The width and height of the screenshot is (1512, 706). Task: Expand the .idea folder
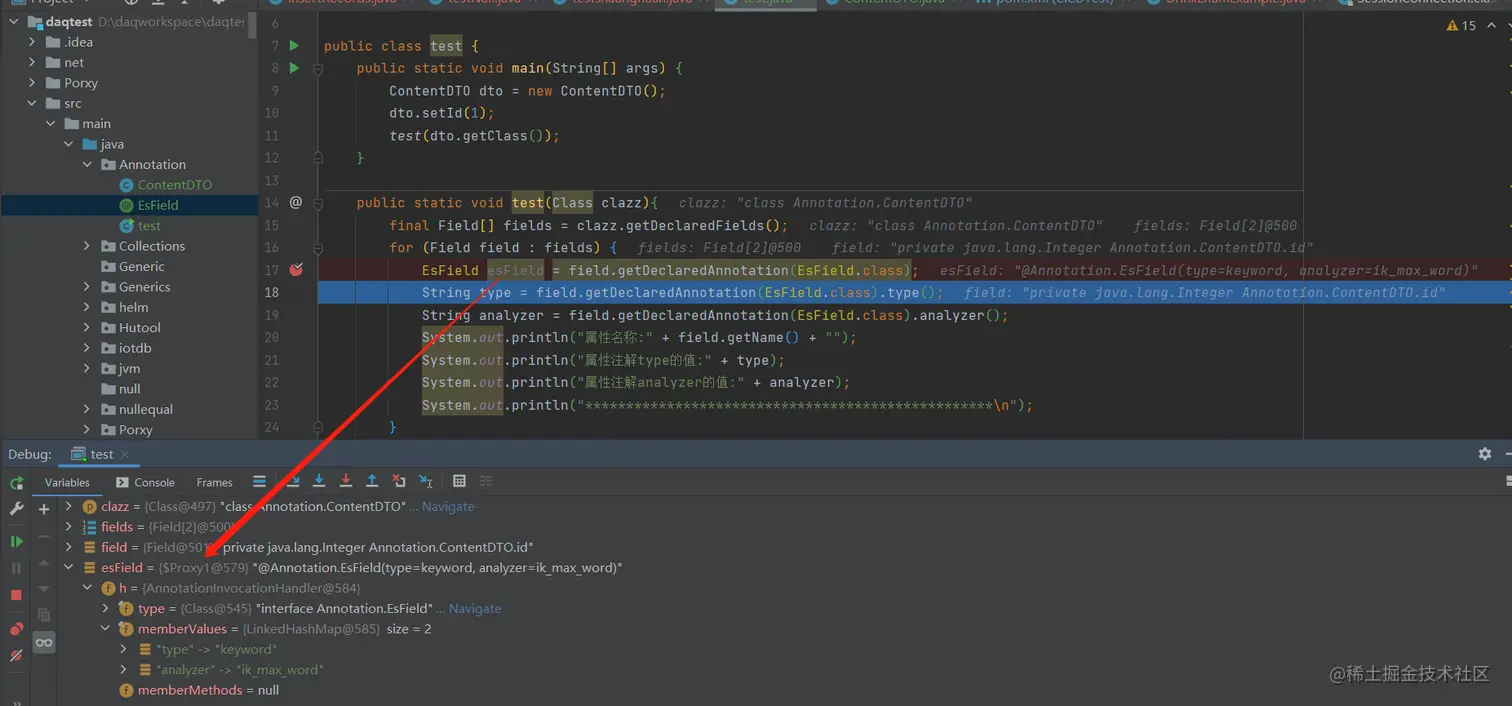[33, 42]
